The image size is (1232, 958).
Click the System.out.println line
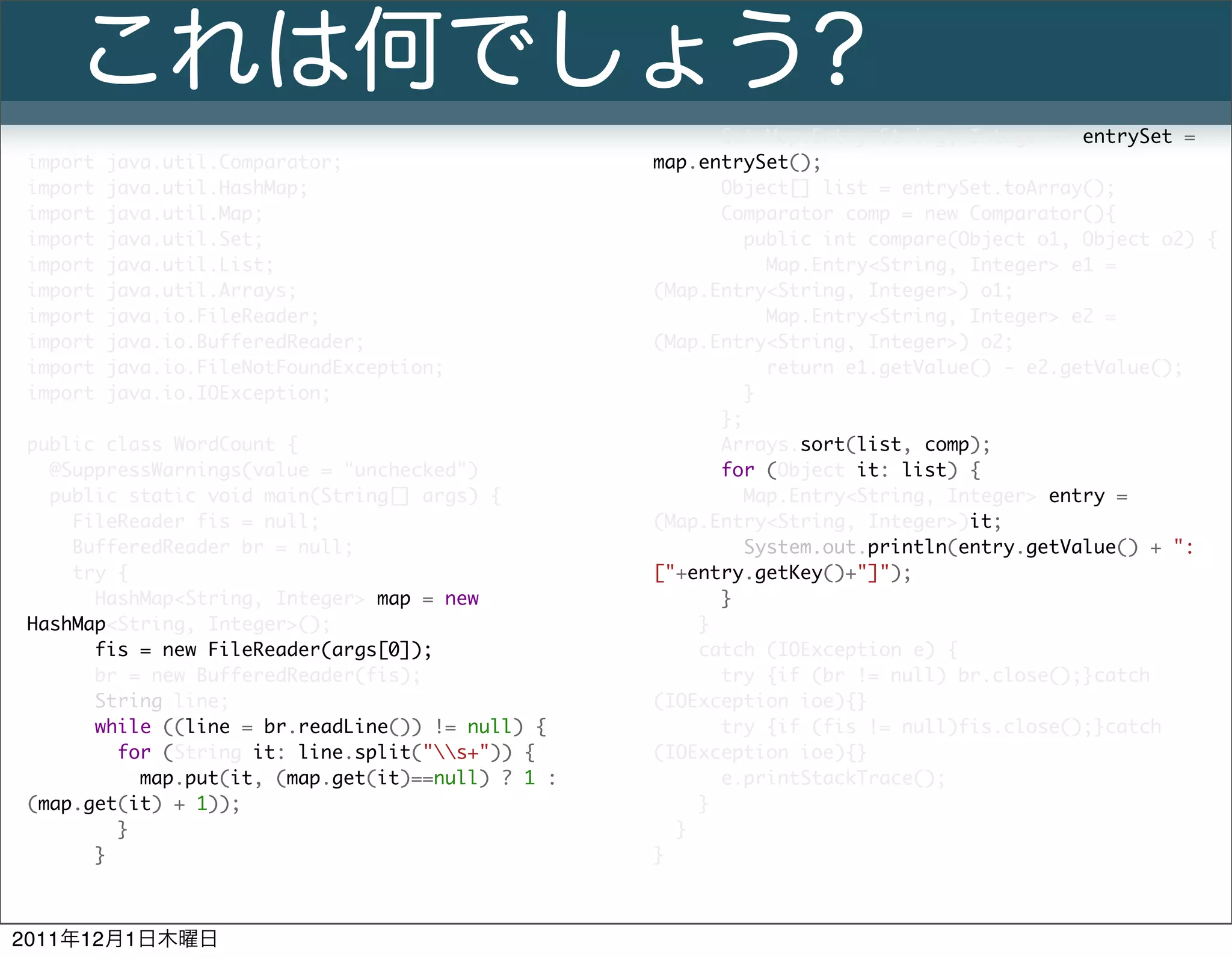[x=969, y=547]
